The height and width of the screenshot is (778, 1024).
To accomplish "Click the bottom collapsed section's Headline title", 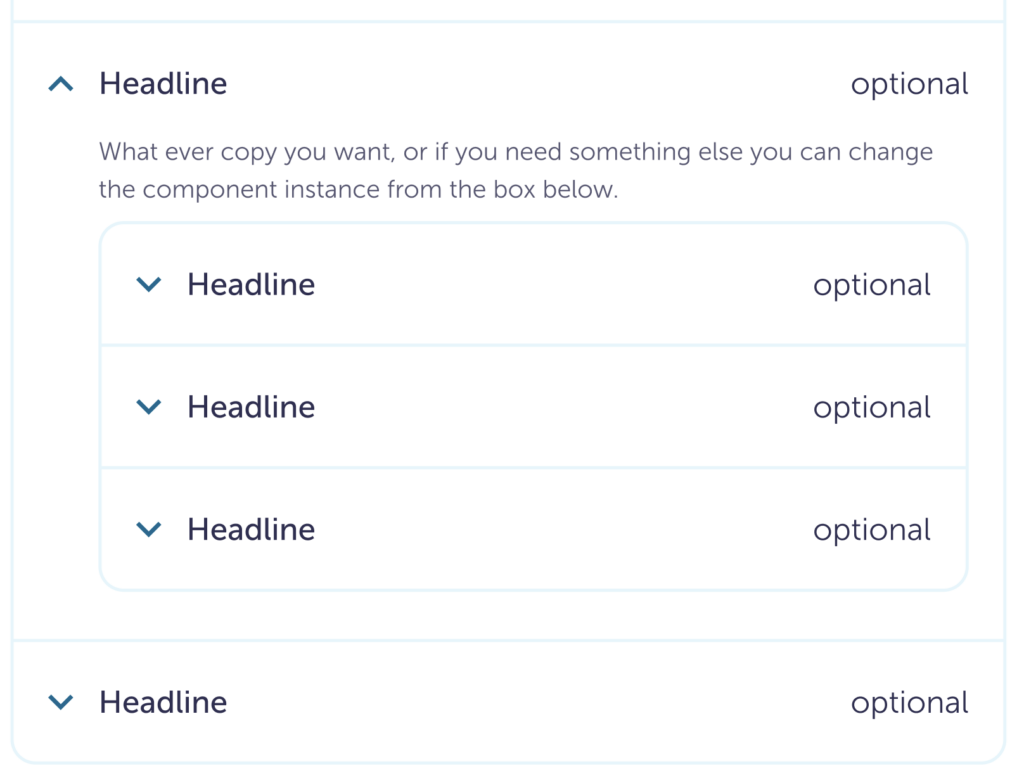I will [163, 702].
